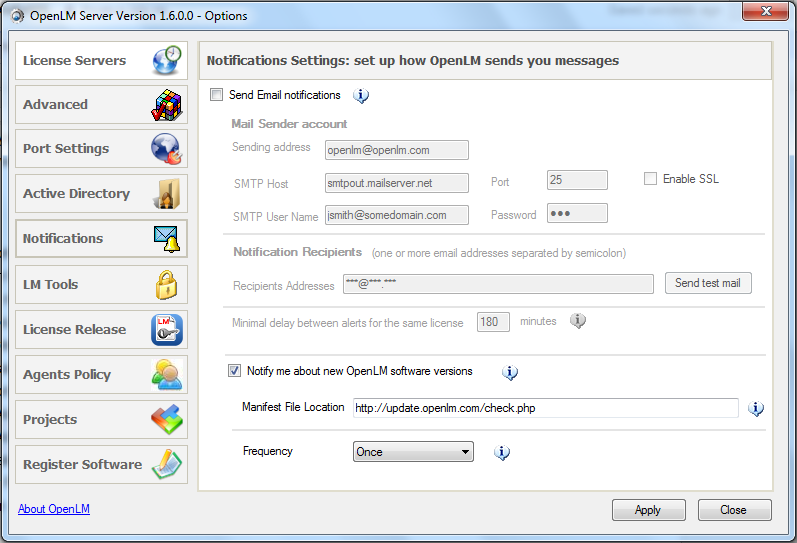The image size is (797, 543).
Task: Click the Send test mail button
Action: click(708, 283)
